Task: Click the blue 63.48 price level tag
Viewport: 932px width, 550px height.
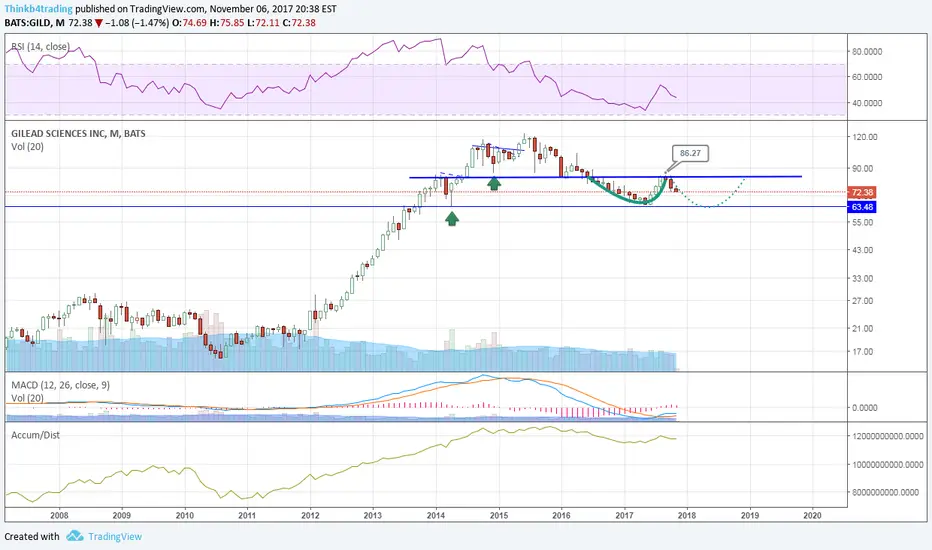Action: (x=862, y=207)
